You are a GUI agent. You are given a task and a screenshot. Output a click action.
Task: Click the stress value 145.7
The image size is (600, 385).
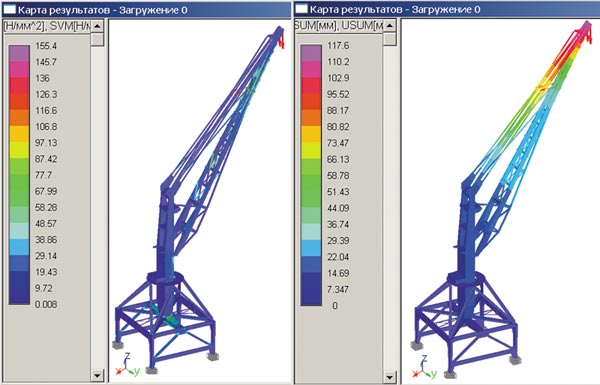[x=46, y=62]
